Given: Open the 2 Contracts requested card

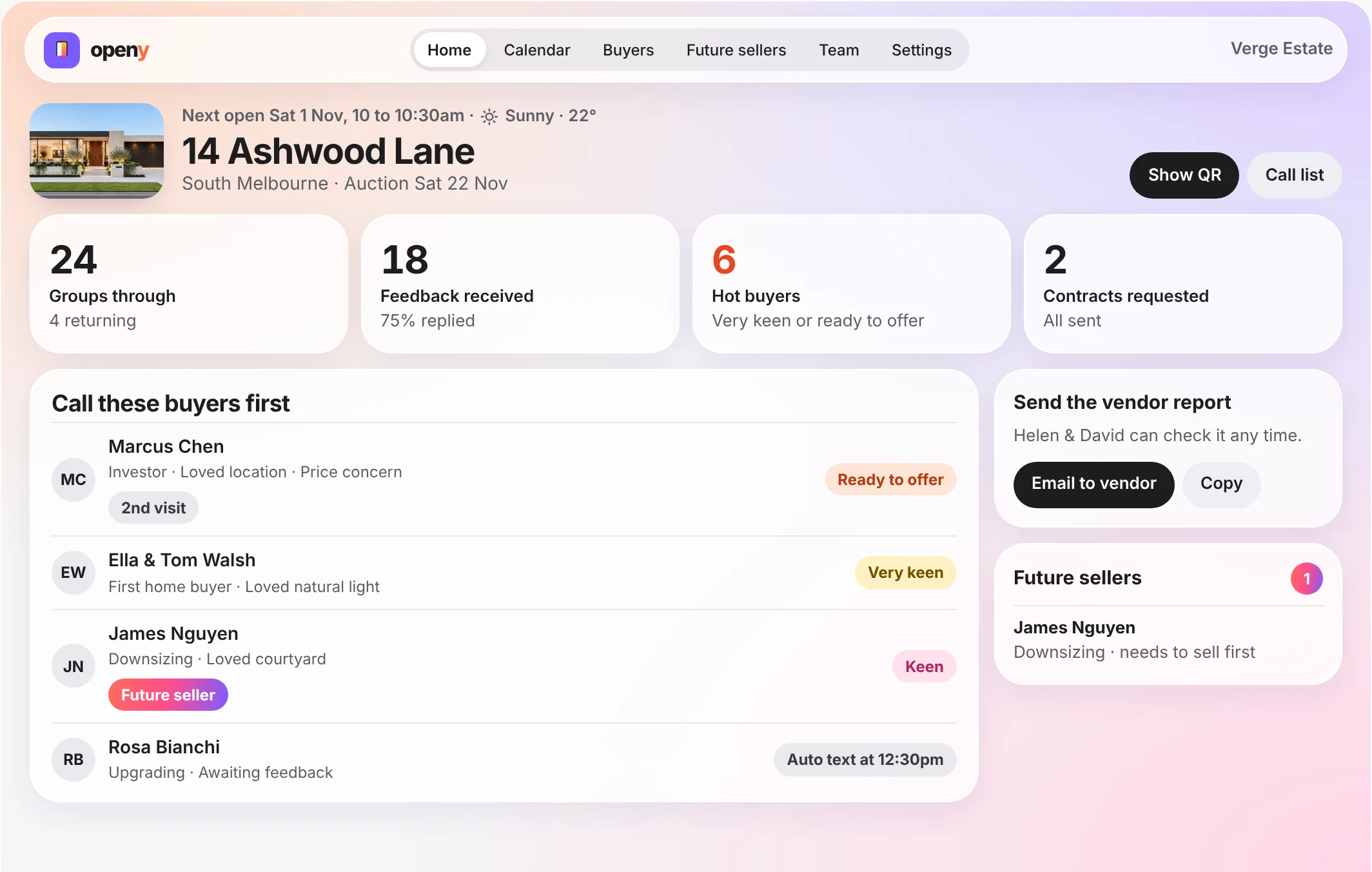Looking at the screenshot, I should pos(1182,284).
